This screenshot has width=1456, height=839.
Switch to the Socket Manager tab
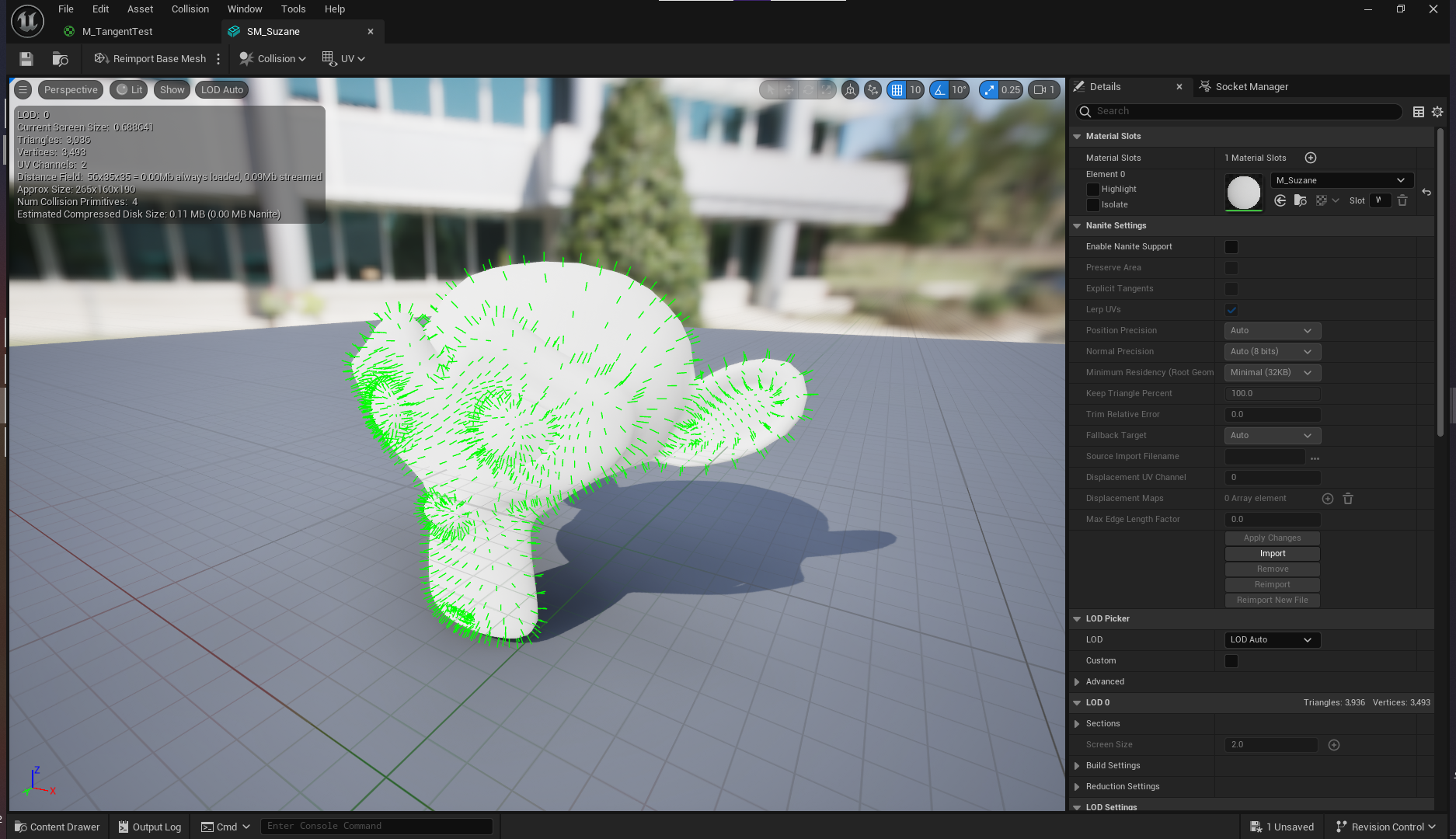pos(1252,87)
